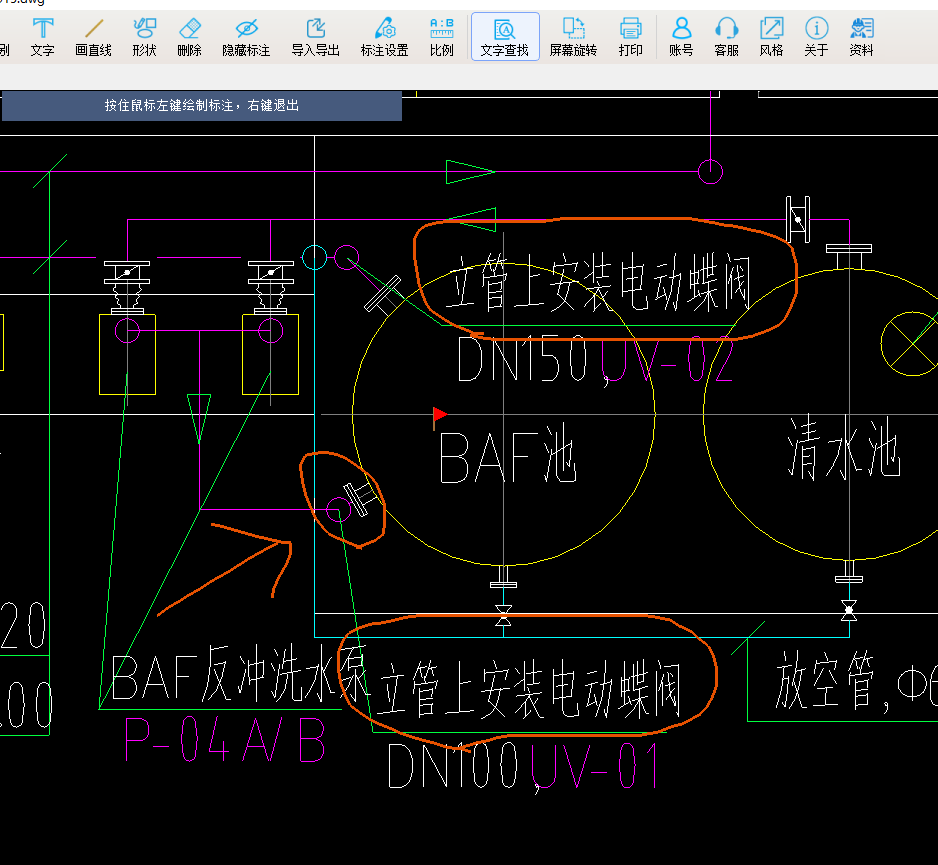Image resolution: width=938 pixels, height=865 pixels.
Task: Activate the 删除 eraser tool
Action: point(190,37)
